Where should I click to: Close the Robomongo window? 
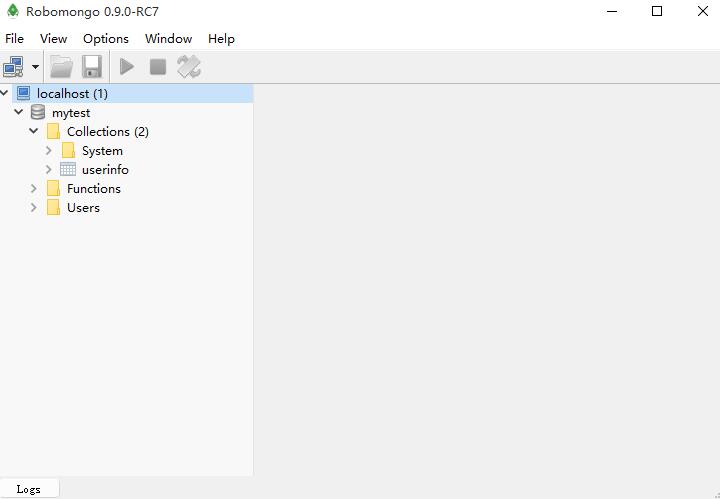[703, 11]
